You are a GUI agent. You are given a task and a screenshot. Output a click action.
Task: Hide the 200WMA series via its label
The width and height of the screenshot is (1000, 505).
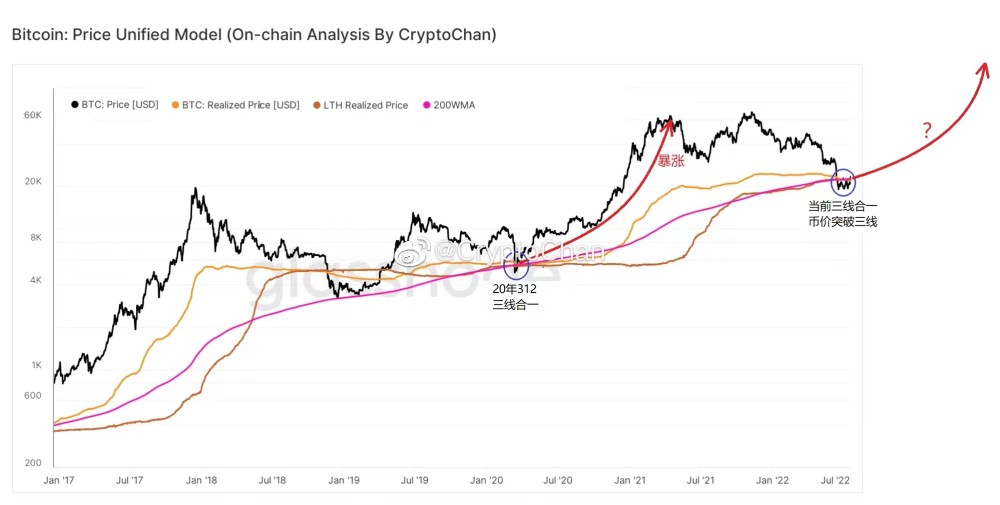click(x=454, y=105)
